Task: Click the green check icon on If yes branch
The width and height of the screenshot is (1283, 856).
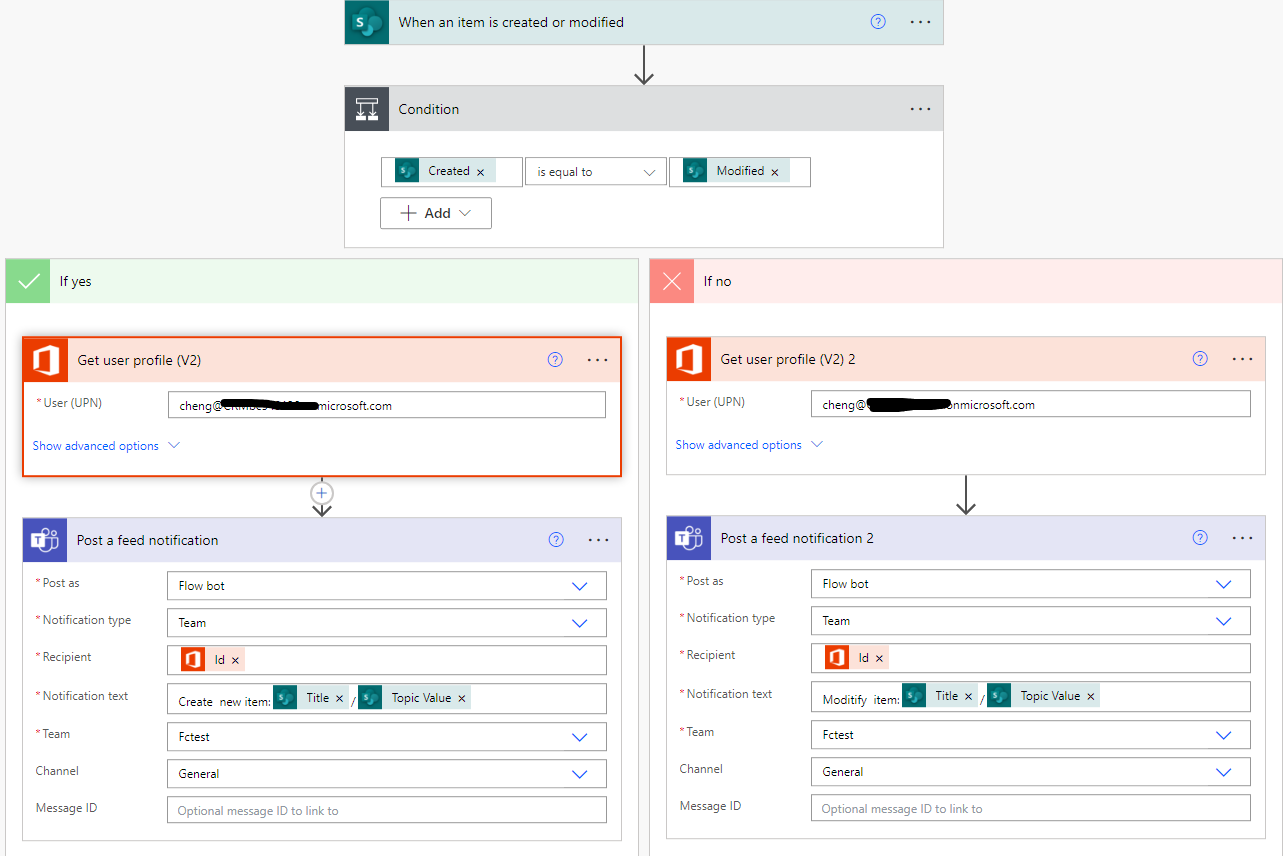Action: pos(27,281)
